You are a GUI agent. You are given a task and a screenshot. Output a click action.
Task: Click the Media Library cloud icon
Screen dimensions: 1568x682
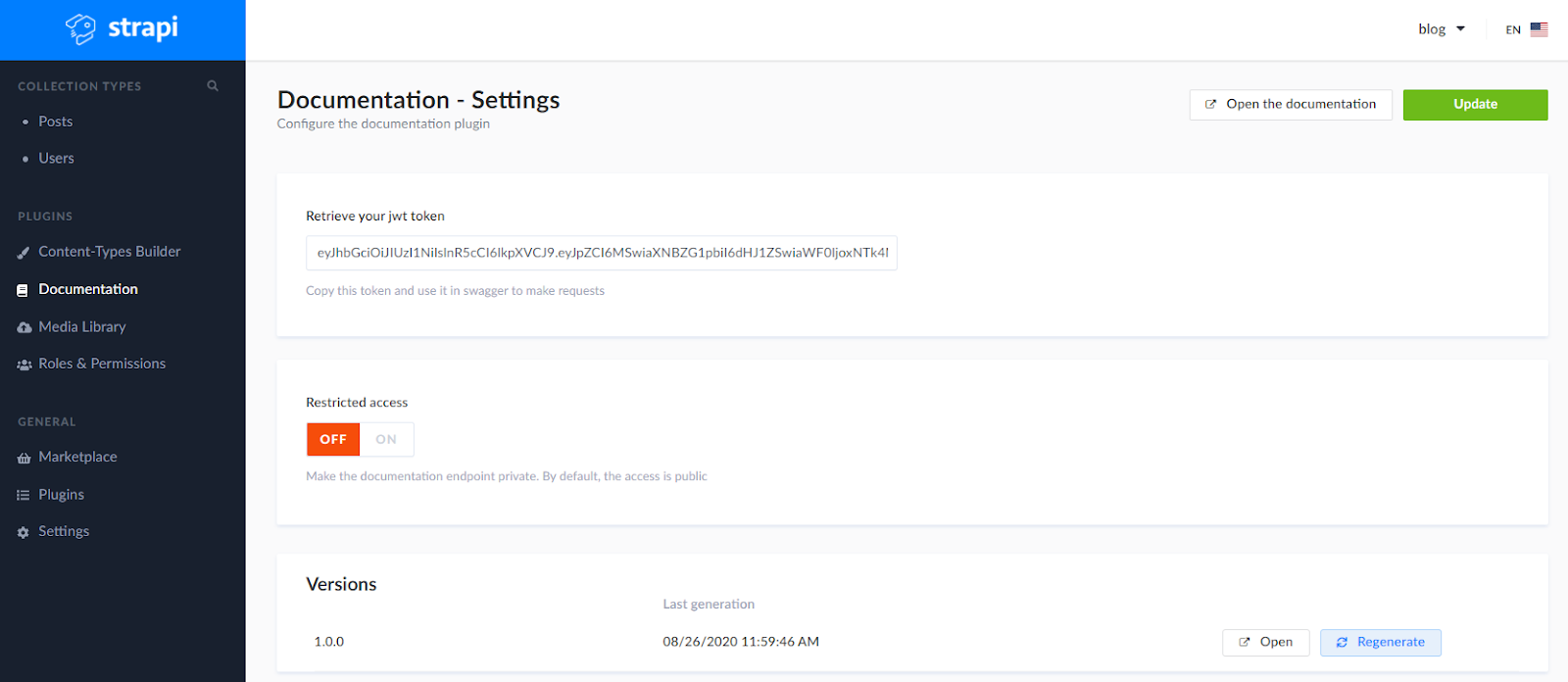coord(24,327)
